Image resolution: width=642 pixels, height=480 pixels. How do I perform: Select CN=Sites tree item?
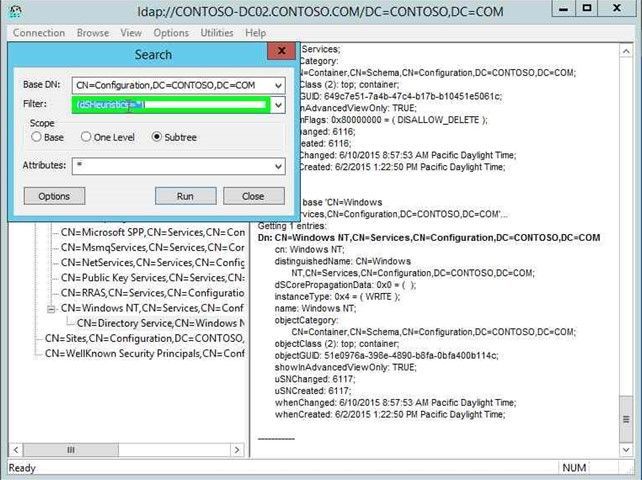click(x=145, y=338)
